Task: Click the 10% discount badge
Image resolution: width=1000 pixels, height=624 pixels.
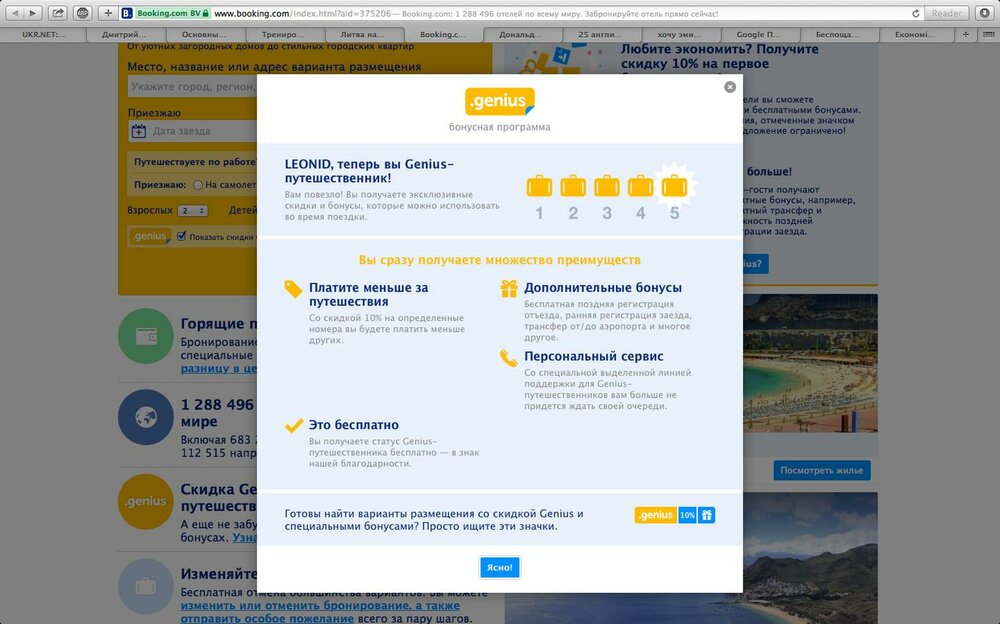Action: [x=687, y=515]
